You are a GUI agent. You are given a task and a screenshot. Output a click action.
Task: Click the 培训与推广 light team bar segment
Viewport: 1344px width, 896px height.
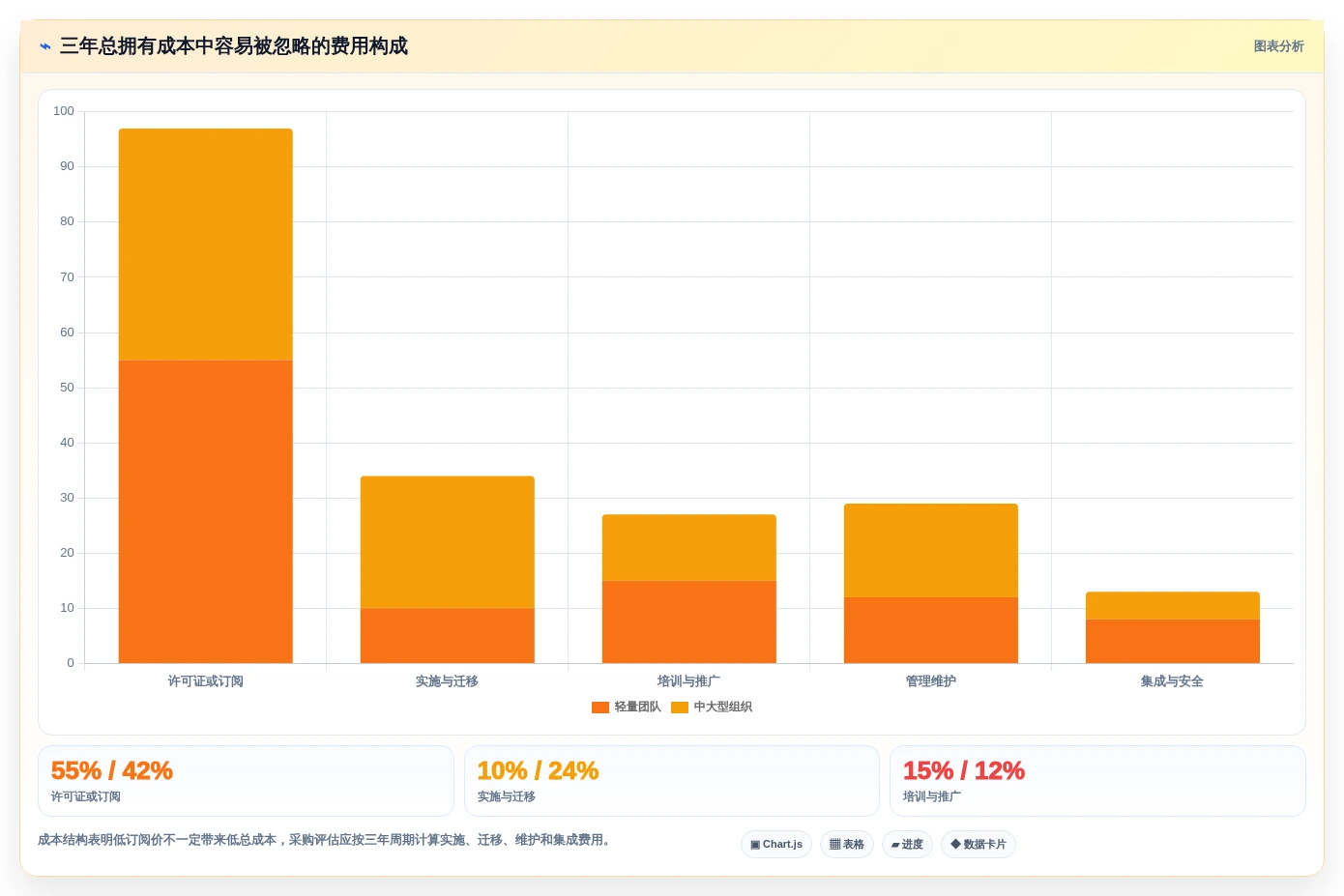coord(689,621)
